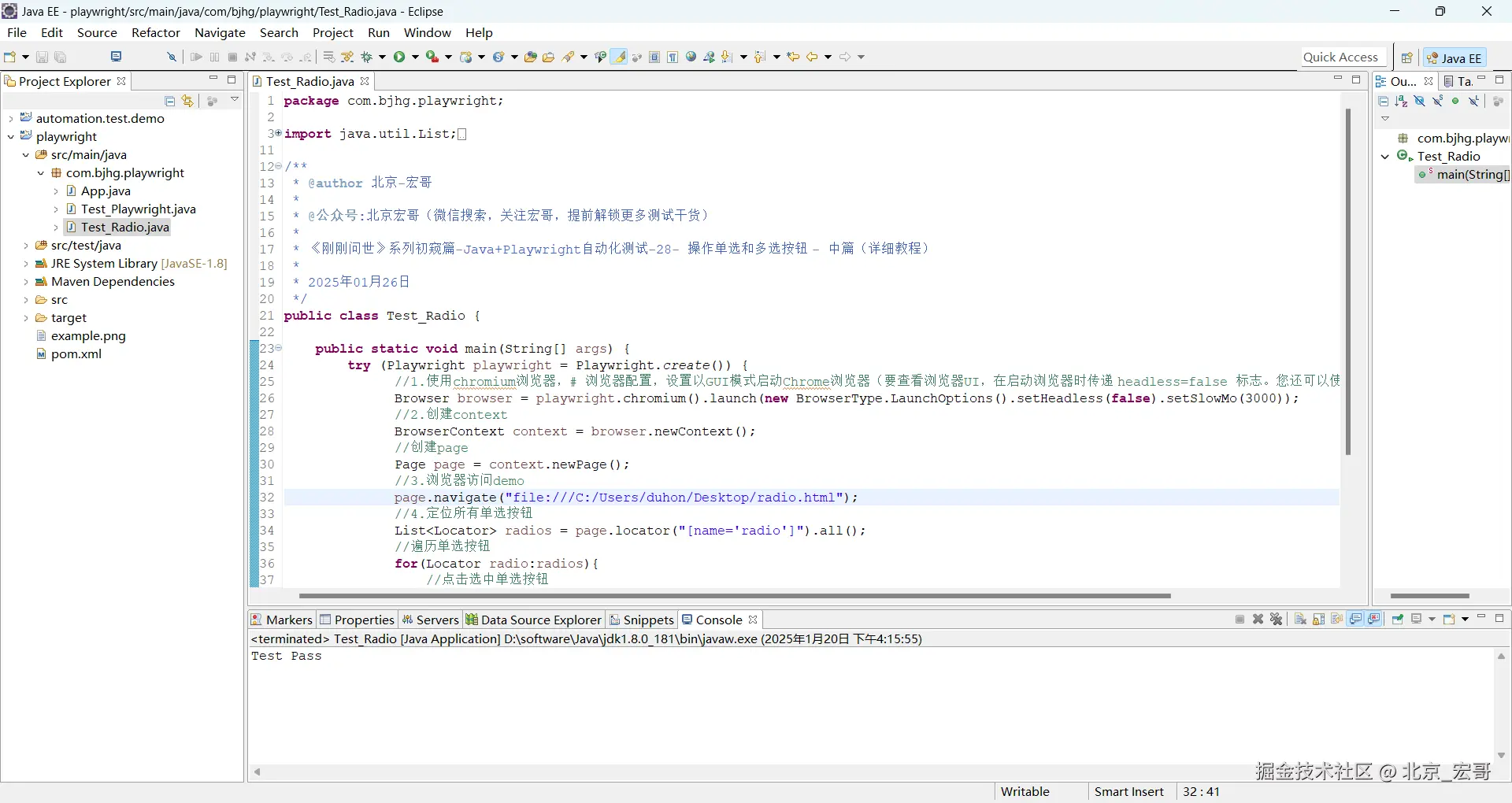Switch to the Snippets tab

pyautogui.click(x=642, y=620)
